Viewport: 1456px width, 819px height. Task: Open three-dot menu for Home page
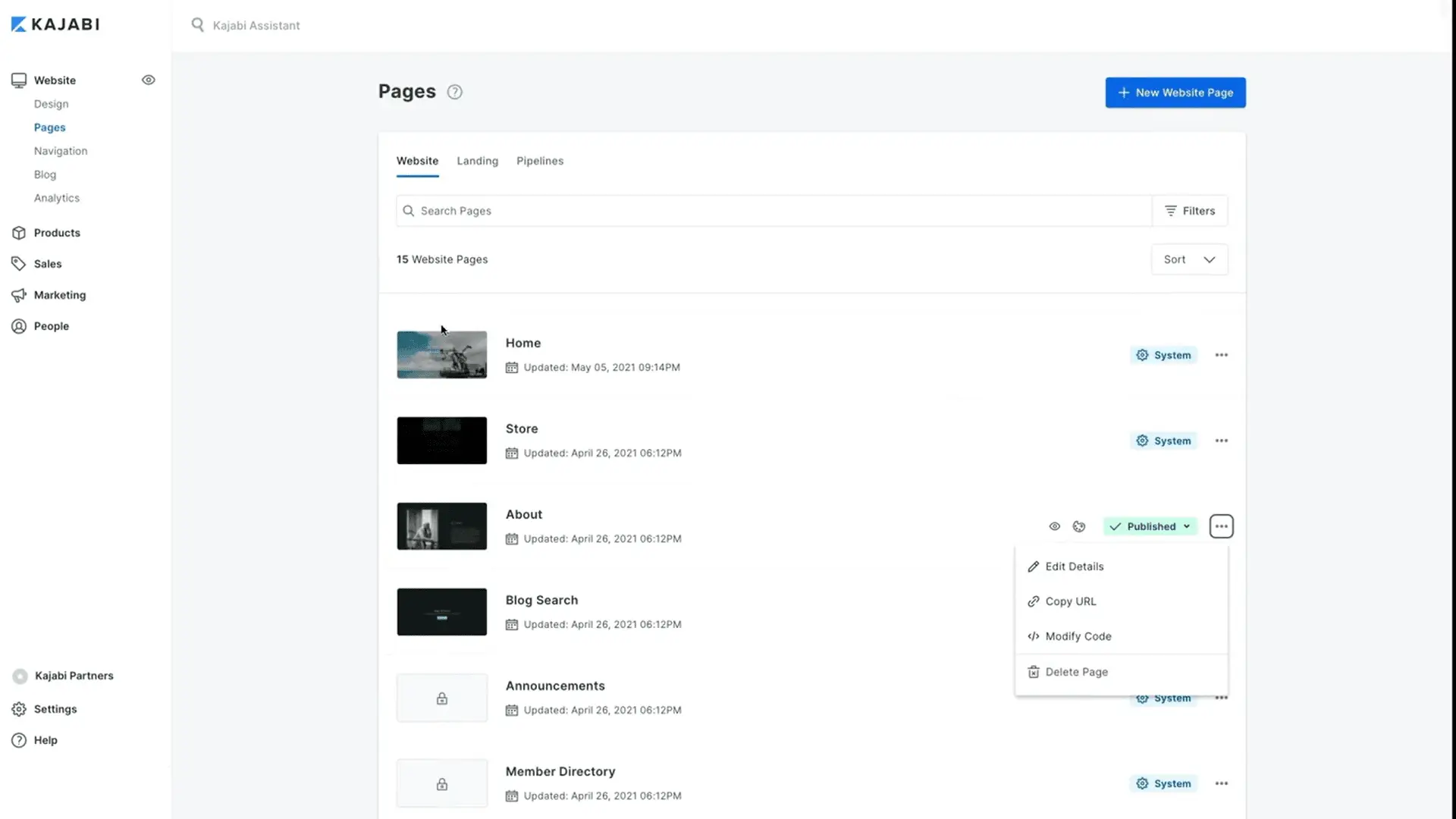coord(1221,355)
